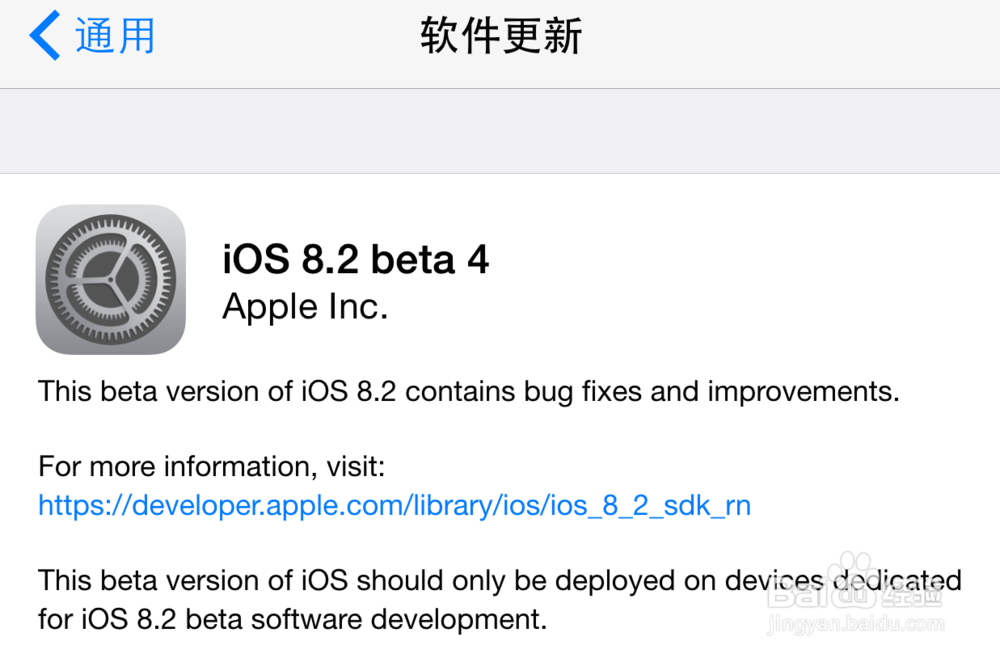Image resolution: width=1000 pixels, height=658 pixels.
Task: Tap the gray spacer band below header
Action: pos(500,131)
